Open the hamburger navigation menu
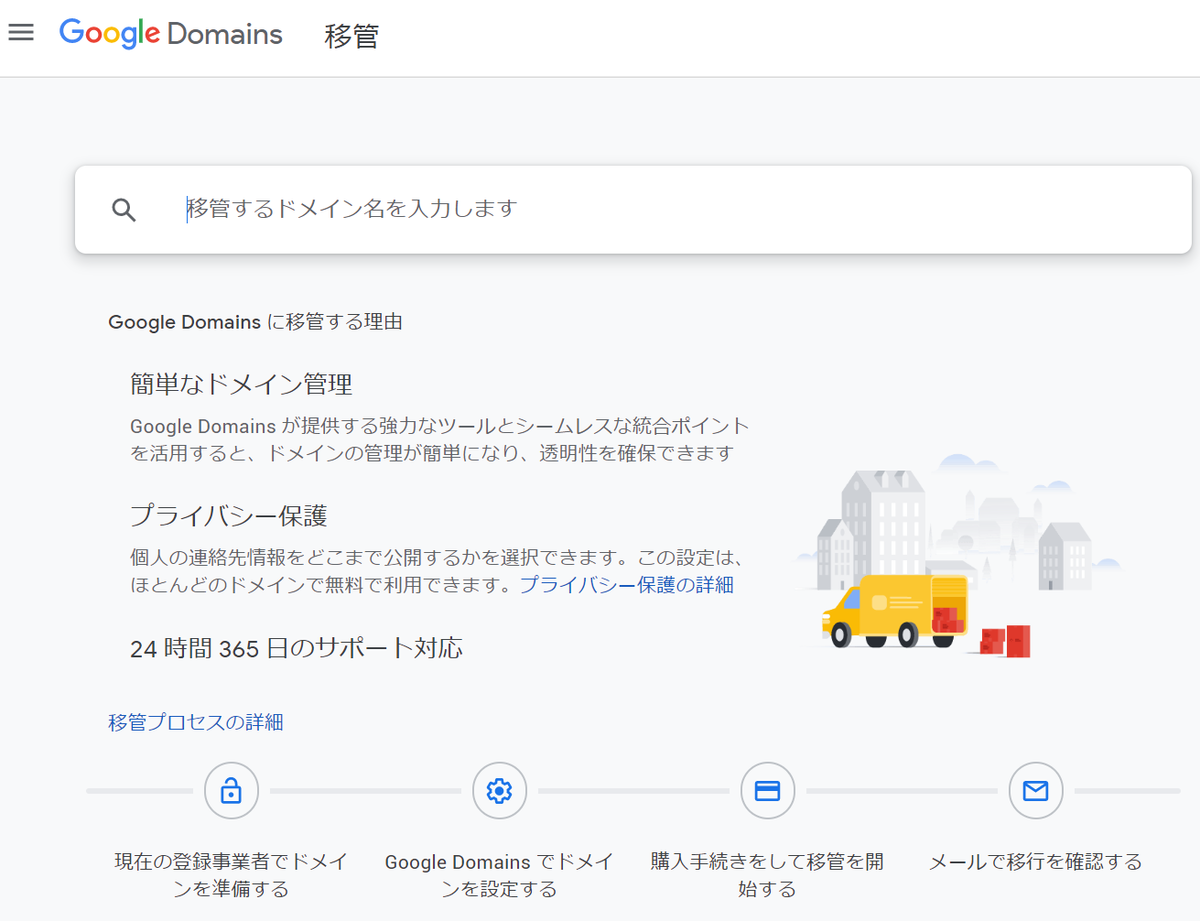 click(x=21, y=32)
